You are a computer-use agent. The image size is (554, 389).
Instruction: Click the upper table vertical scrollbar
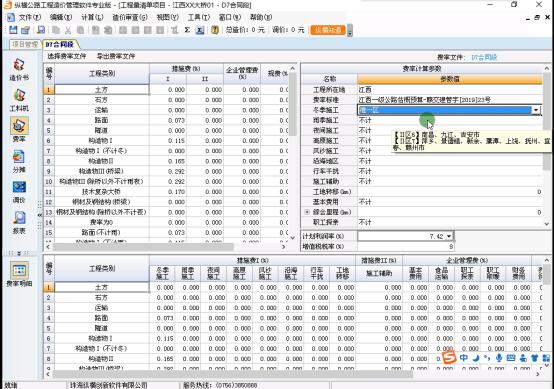293,104
